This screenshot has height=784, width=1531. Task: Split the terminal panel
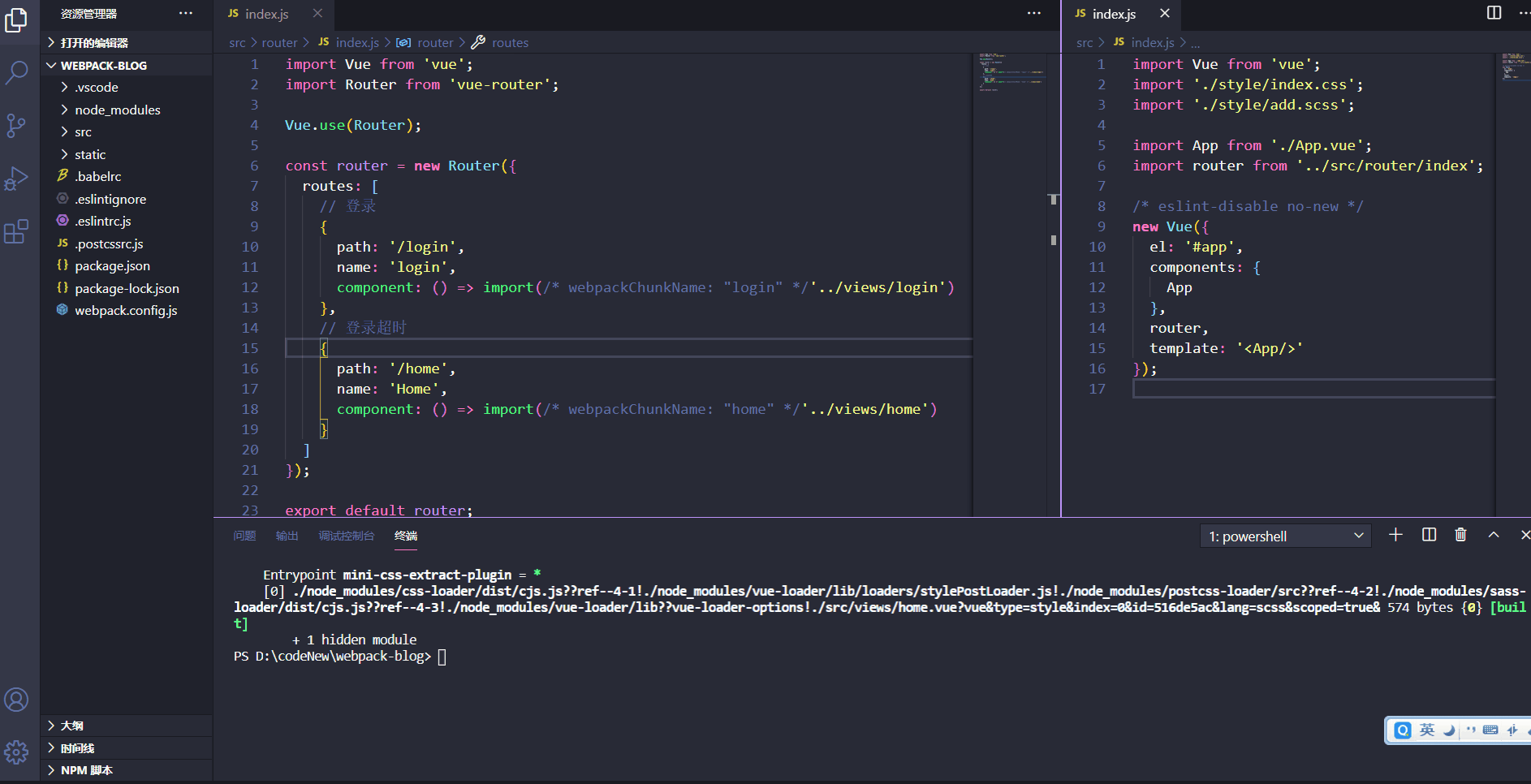pos(1429,535)
